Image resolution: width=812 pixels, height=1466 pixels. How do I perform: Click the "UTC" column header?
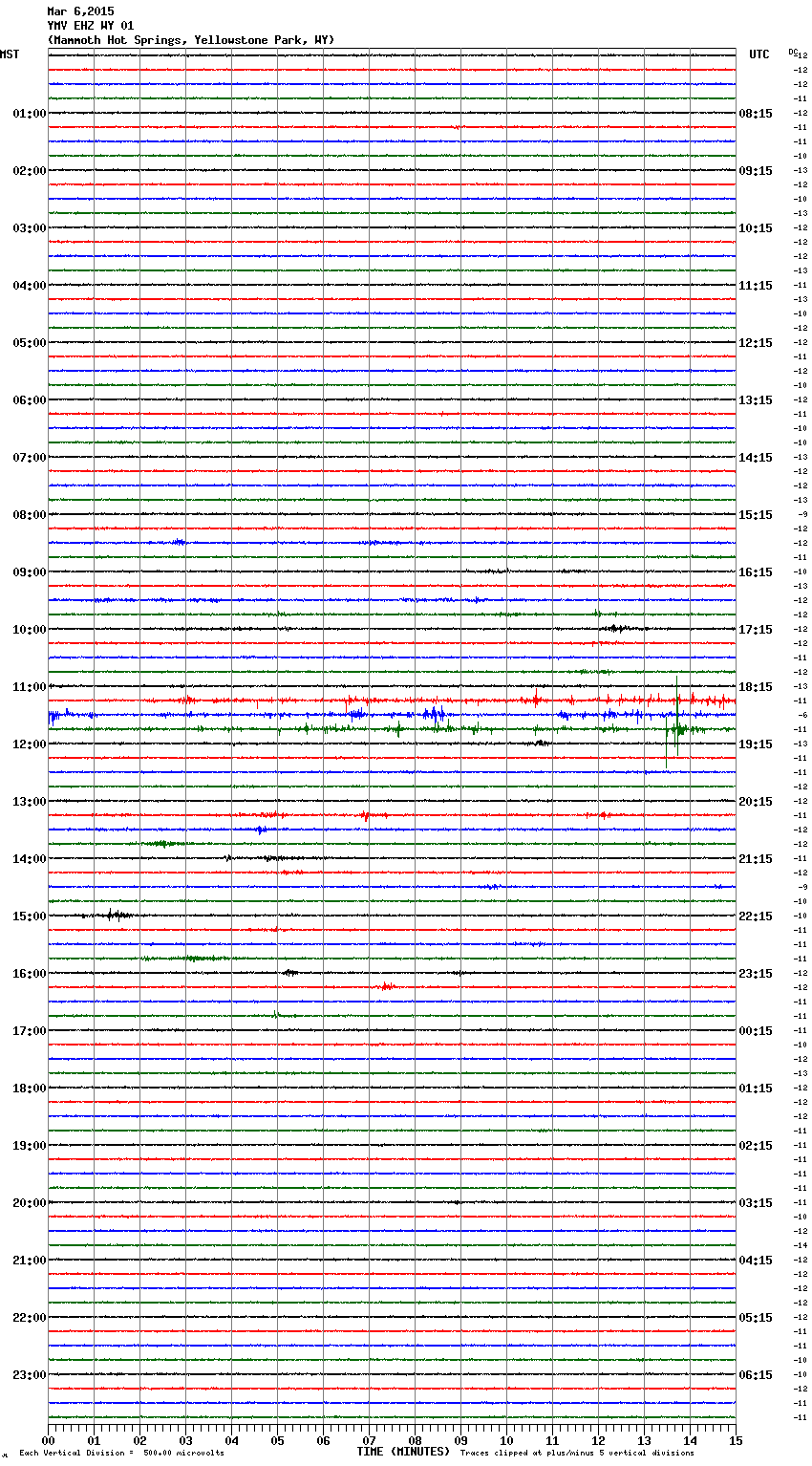coord(759,54)
